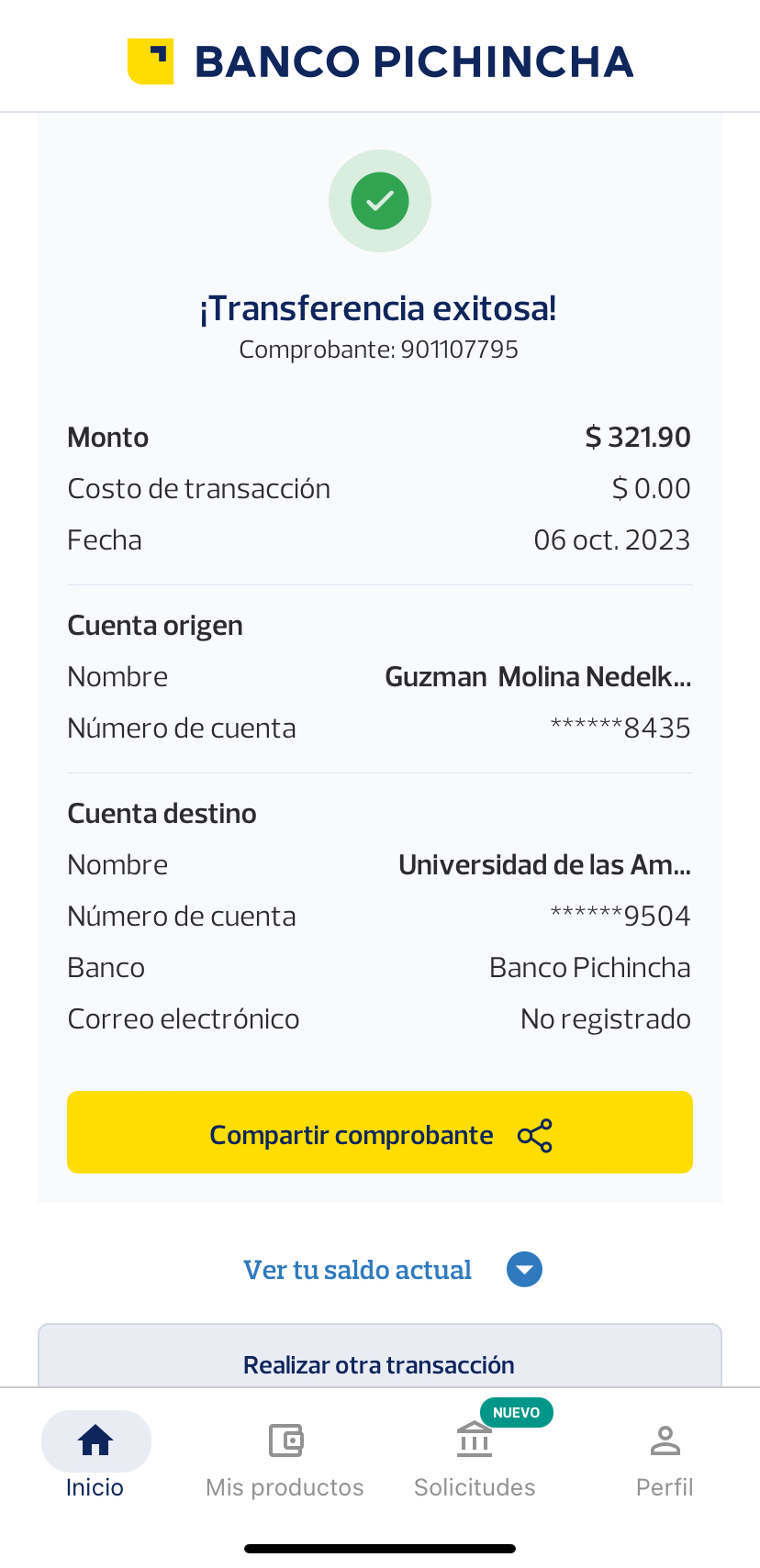Tap the share icon on the yellow button
Screen dimensions: 760x1568
(535, 1136)
